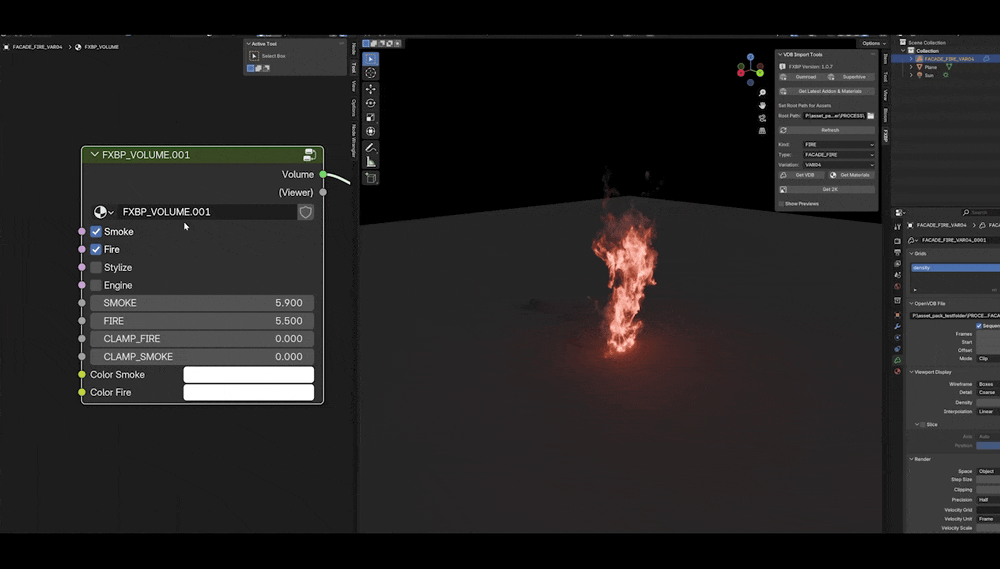Open the viewport Options dropdown

[x=874, y=43]
